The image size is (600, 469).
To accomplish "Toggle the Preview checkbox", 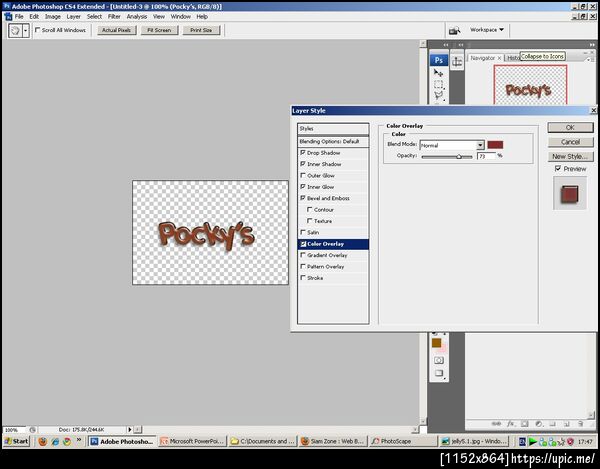I will [x=558, y=168].
